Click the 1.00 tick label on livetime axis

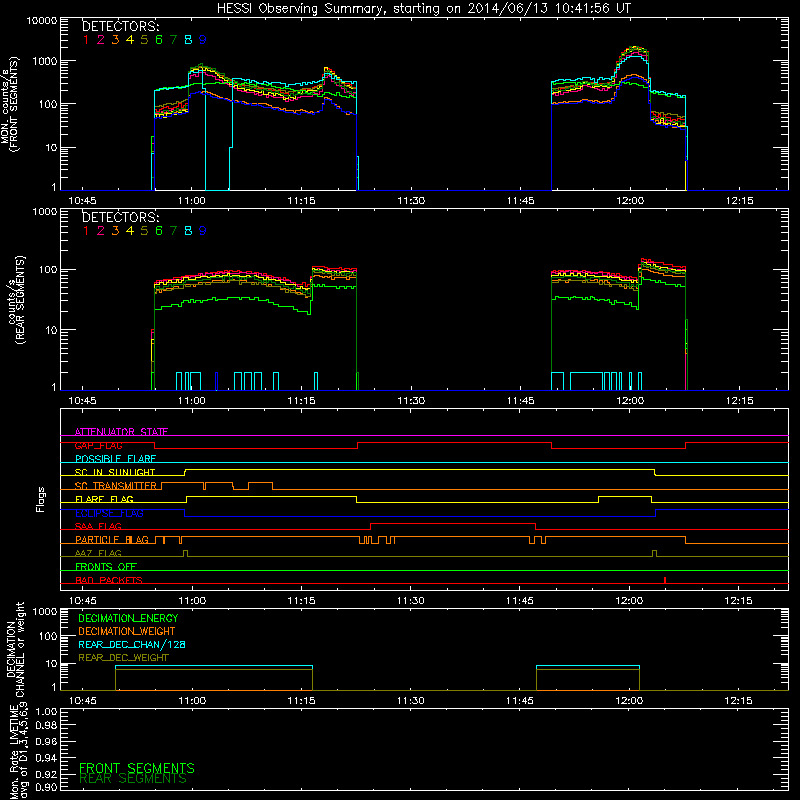point(46,711)
